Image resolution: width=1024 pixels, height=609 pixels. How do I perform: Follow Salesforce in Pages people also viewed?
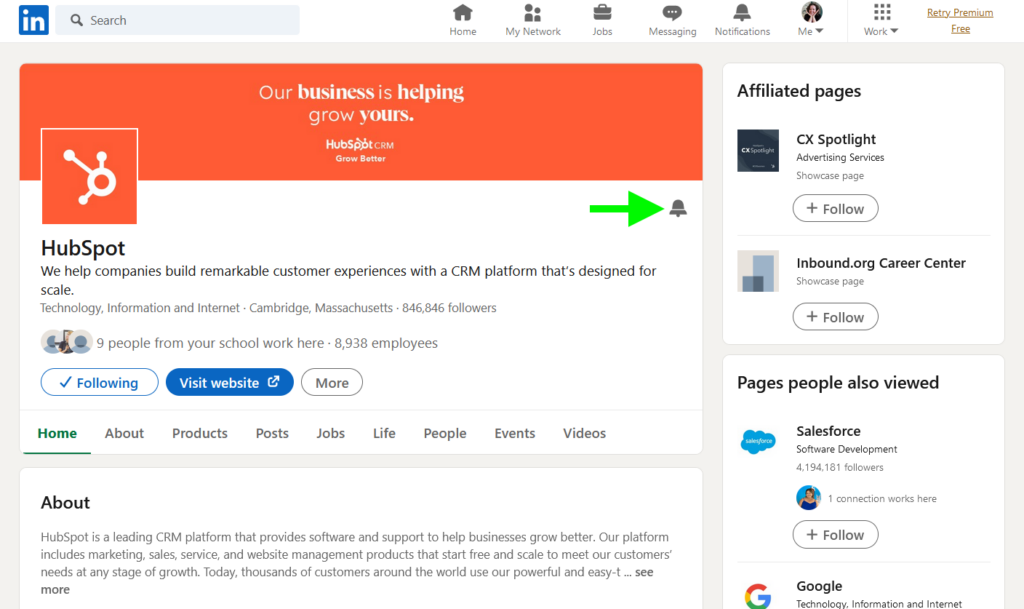coord(835,534)
